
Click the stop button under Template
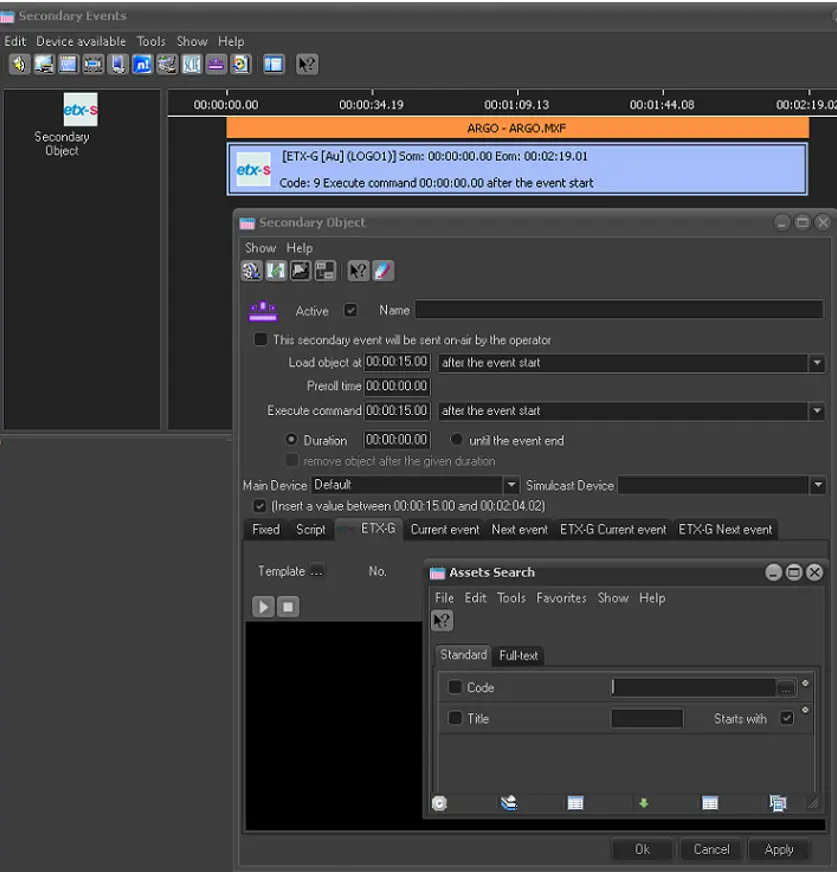point(288,606)
